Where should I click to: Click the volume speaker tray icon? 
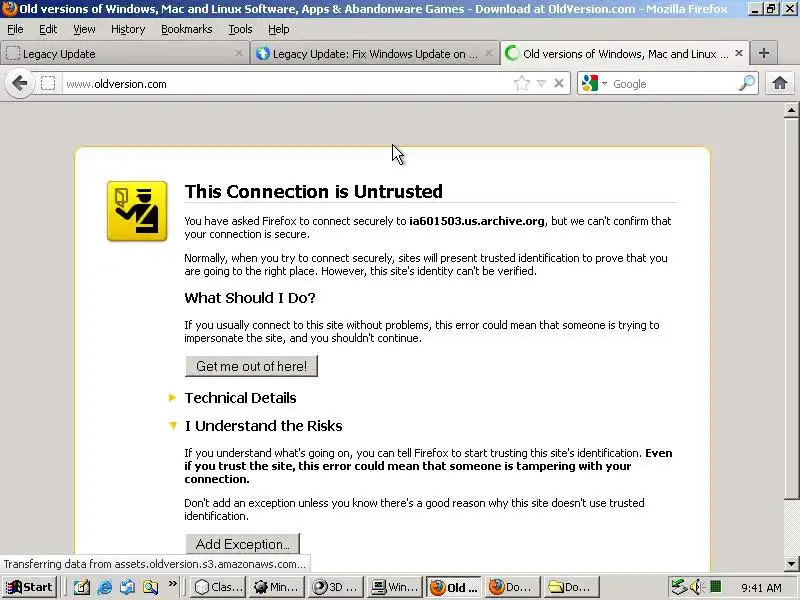pyautogui.click(x=696, y=587)
